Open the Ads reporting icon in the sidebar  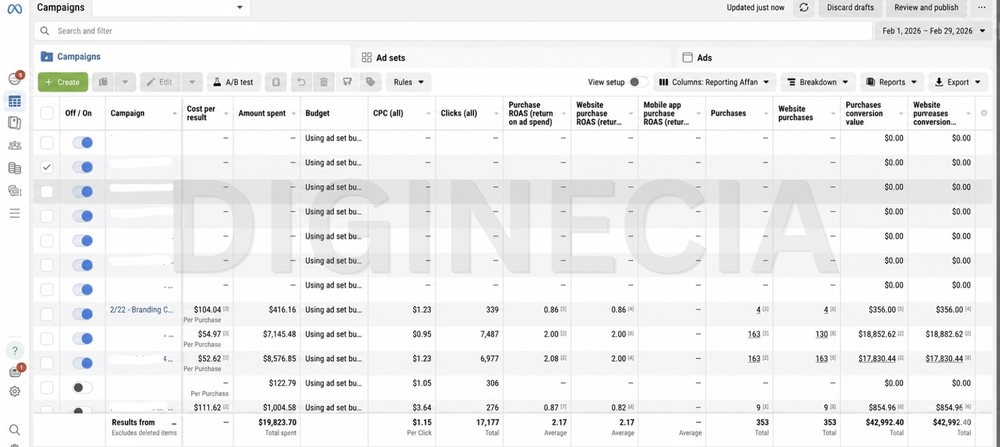click(15, 123)
